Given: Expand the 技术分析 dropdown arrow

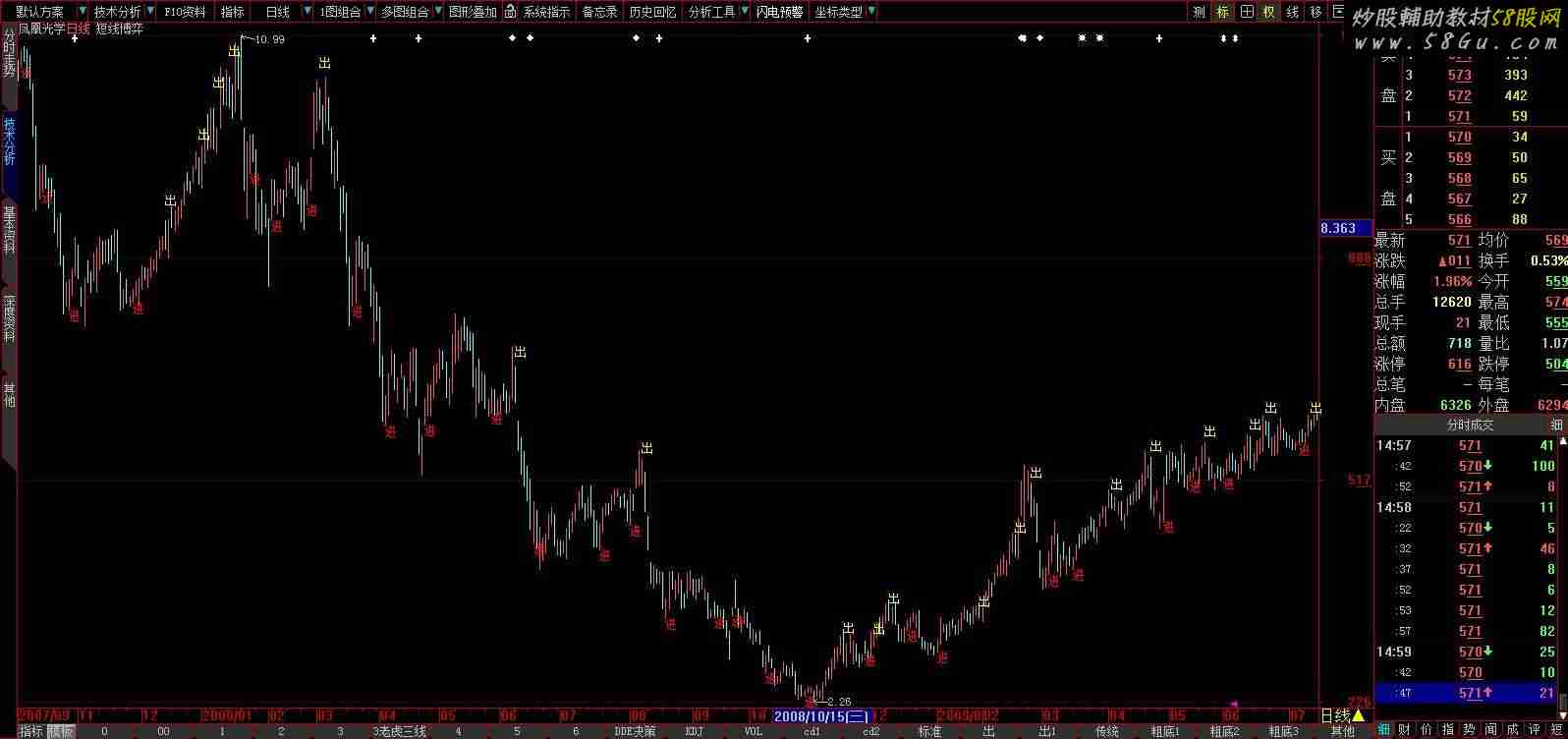Looking at the screenshot, I should (149, 12).
